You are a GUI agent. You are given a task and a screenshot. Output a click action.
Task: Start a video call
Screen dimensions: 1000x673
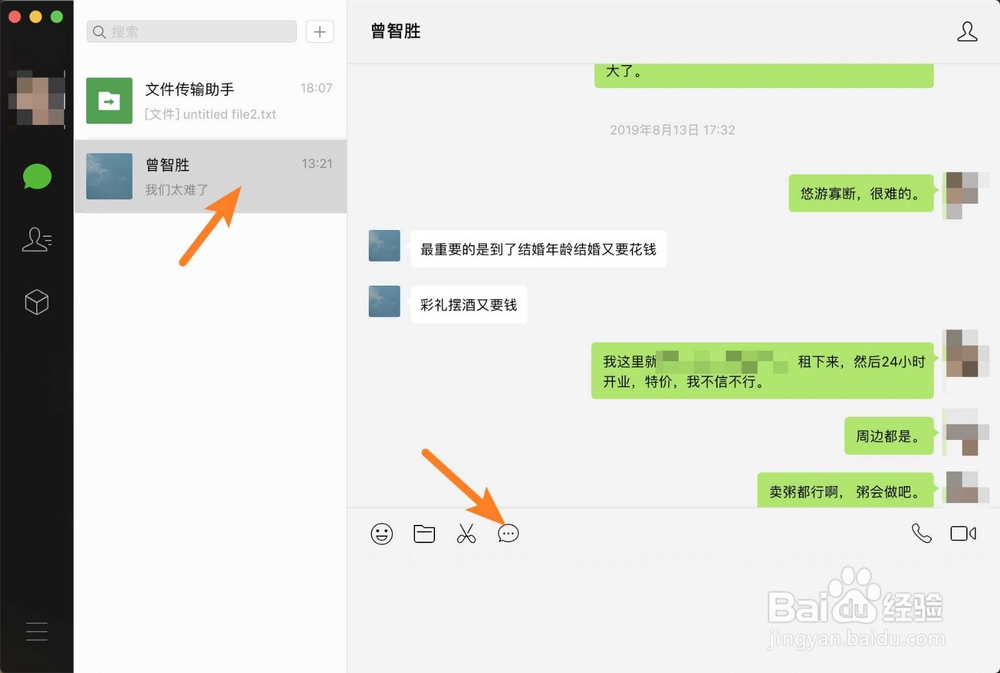click(x=962, y=533)
